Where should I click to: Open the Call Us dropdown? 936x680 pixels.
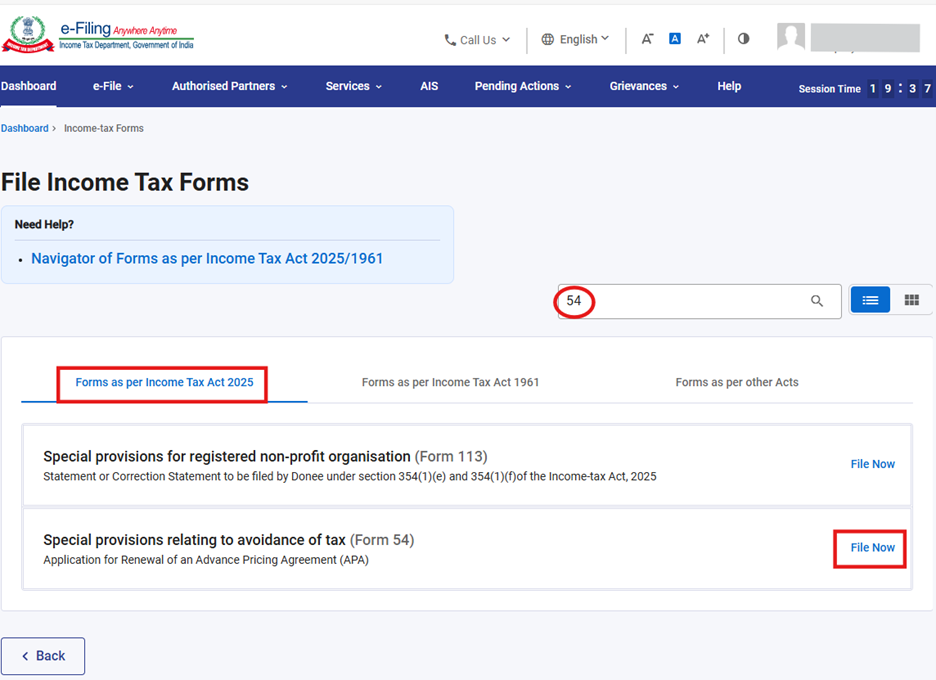coord(477,40)
